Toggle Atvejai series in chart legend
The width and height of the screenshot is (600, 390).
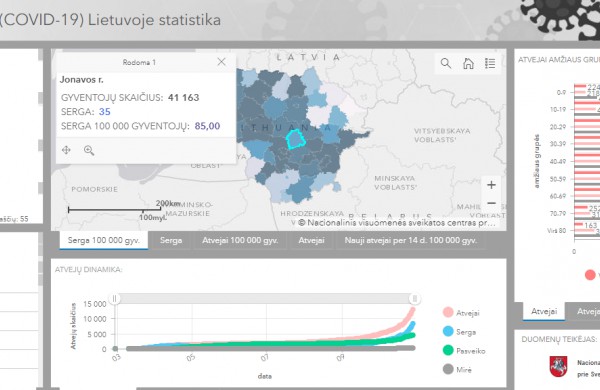(461, 313)
